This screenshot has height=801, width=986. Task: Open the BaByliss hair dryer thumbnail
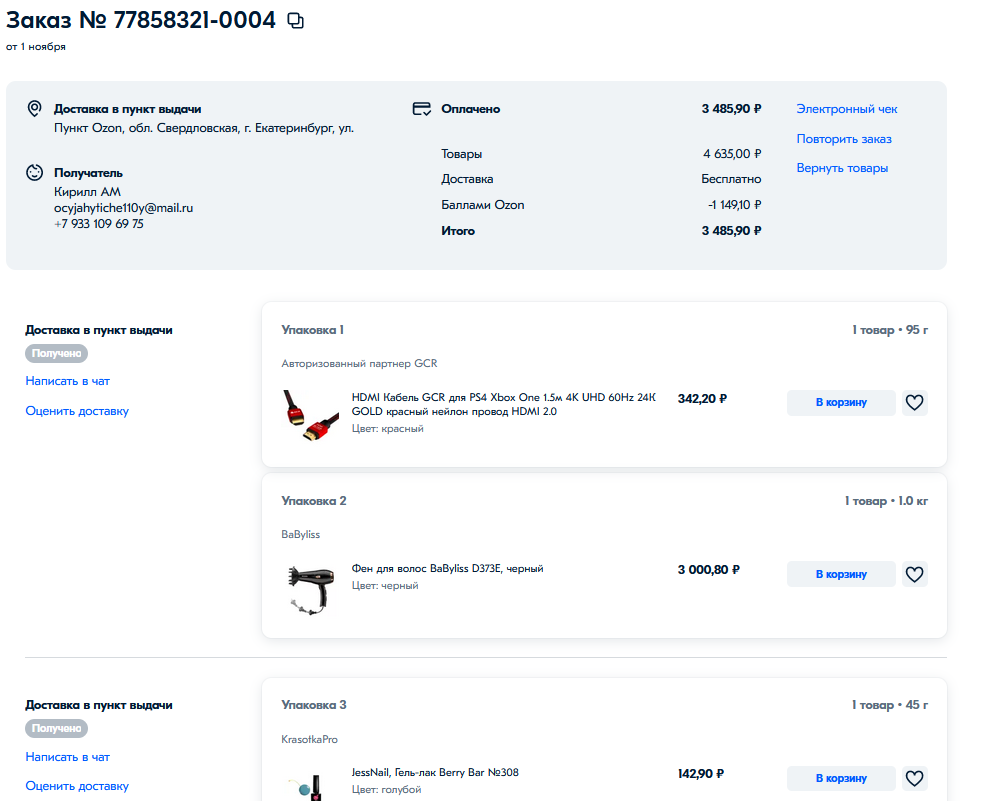(x=311, y=589)
